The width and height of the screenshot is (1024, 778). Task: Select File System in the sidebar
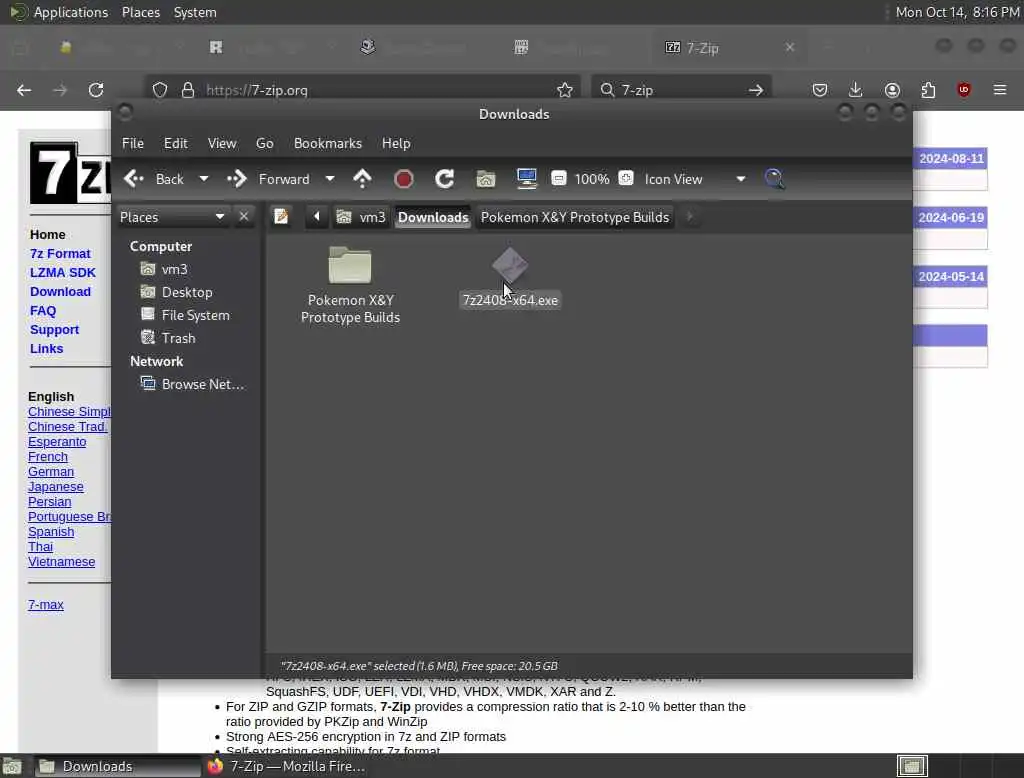(x=195, y=315)
